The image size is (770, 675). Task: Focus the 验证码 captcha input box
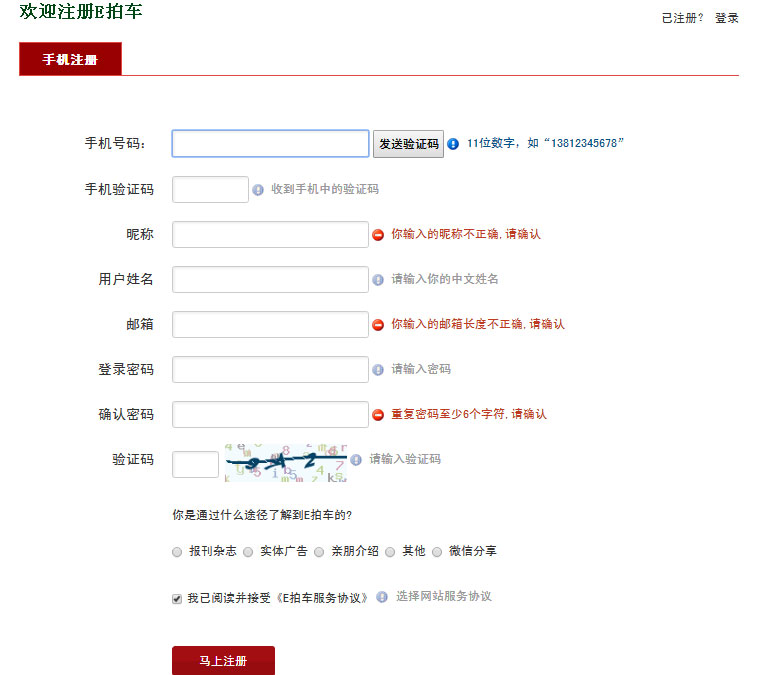(x=195, y=464)
